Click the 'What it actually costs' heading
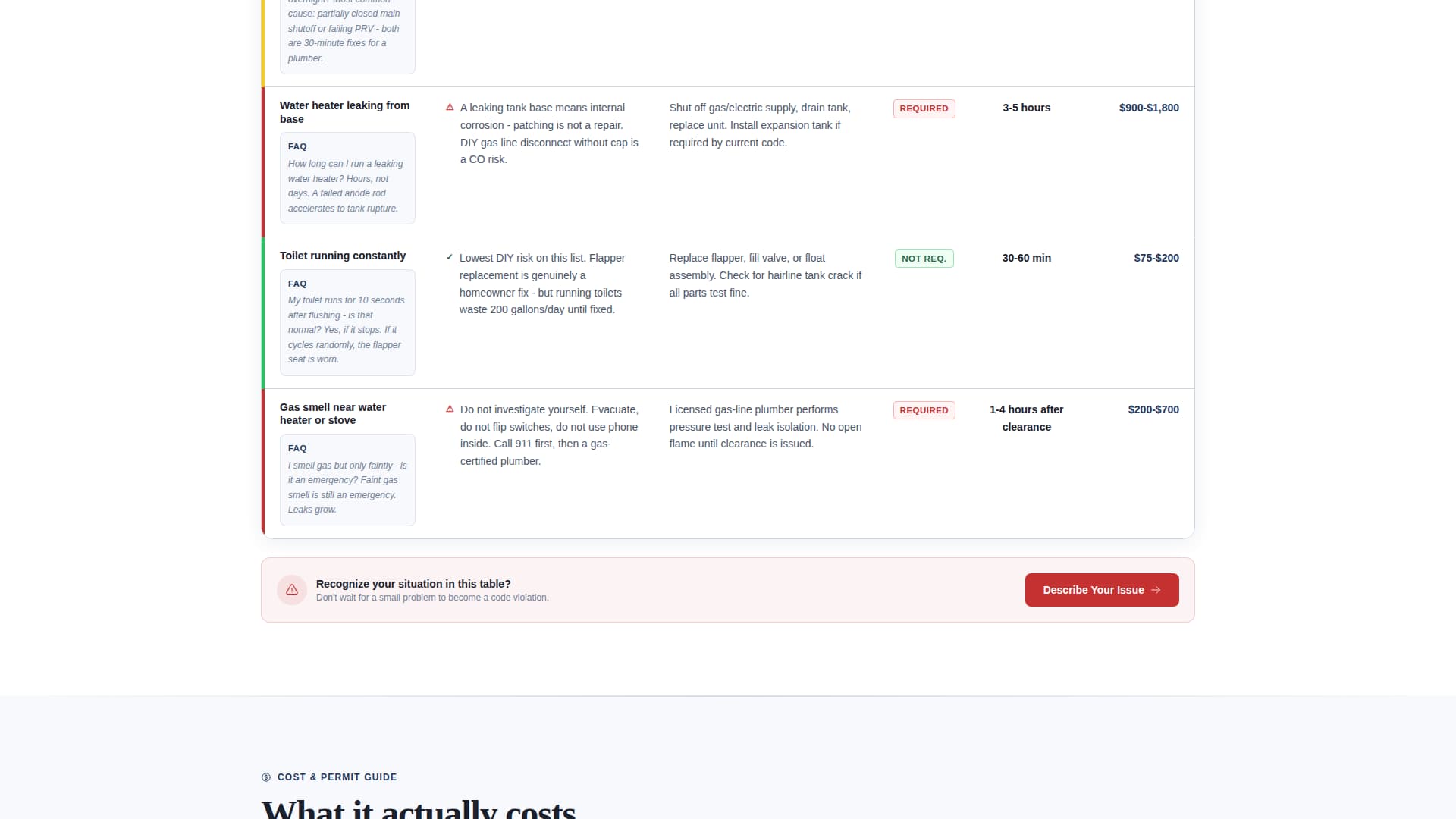1456x819 pixels. (x=419, y=809)
